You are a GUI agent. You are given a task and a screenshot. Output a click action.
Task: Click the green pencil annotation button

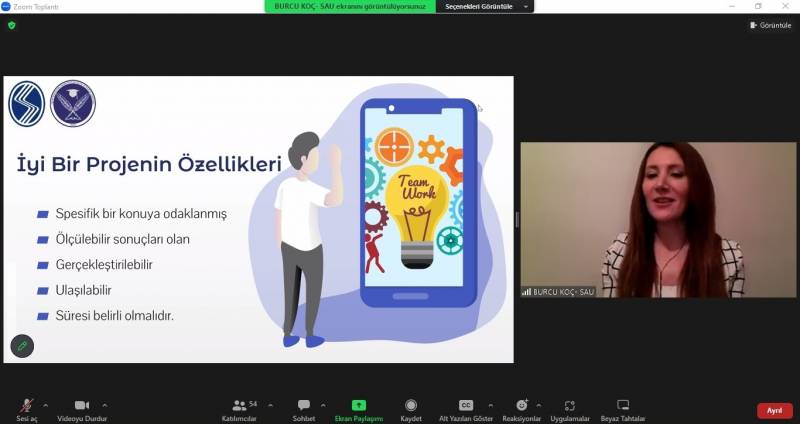[x=21, y=346]
